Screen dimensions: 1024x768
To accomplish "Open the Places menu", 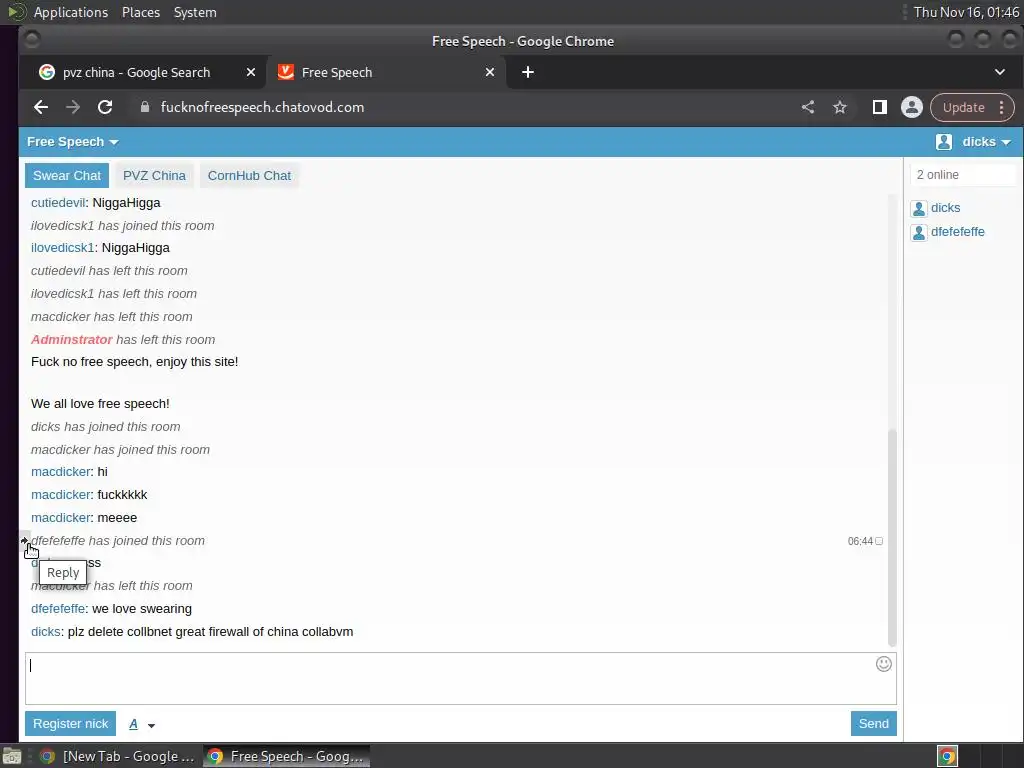I will click(x=141, y=12).
